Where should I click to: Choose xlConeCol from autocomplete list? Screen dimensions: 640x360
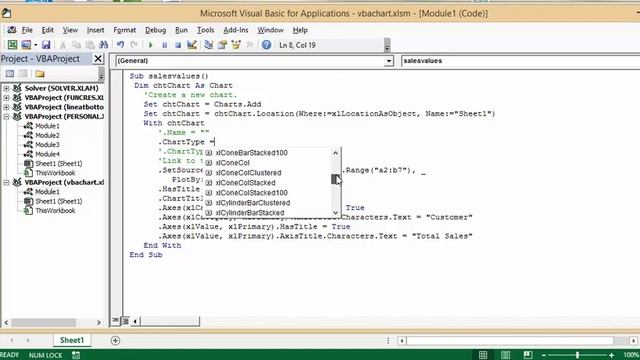(x=233, y=163)
